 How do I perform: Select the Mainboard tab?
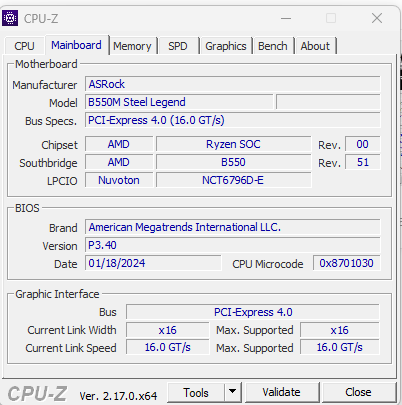tap(76, 45)
